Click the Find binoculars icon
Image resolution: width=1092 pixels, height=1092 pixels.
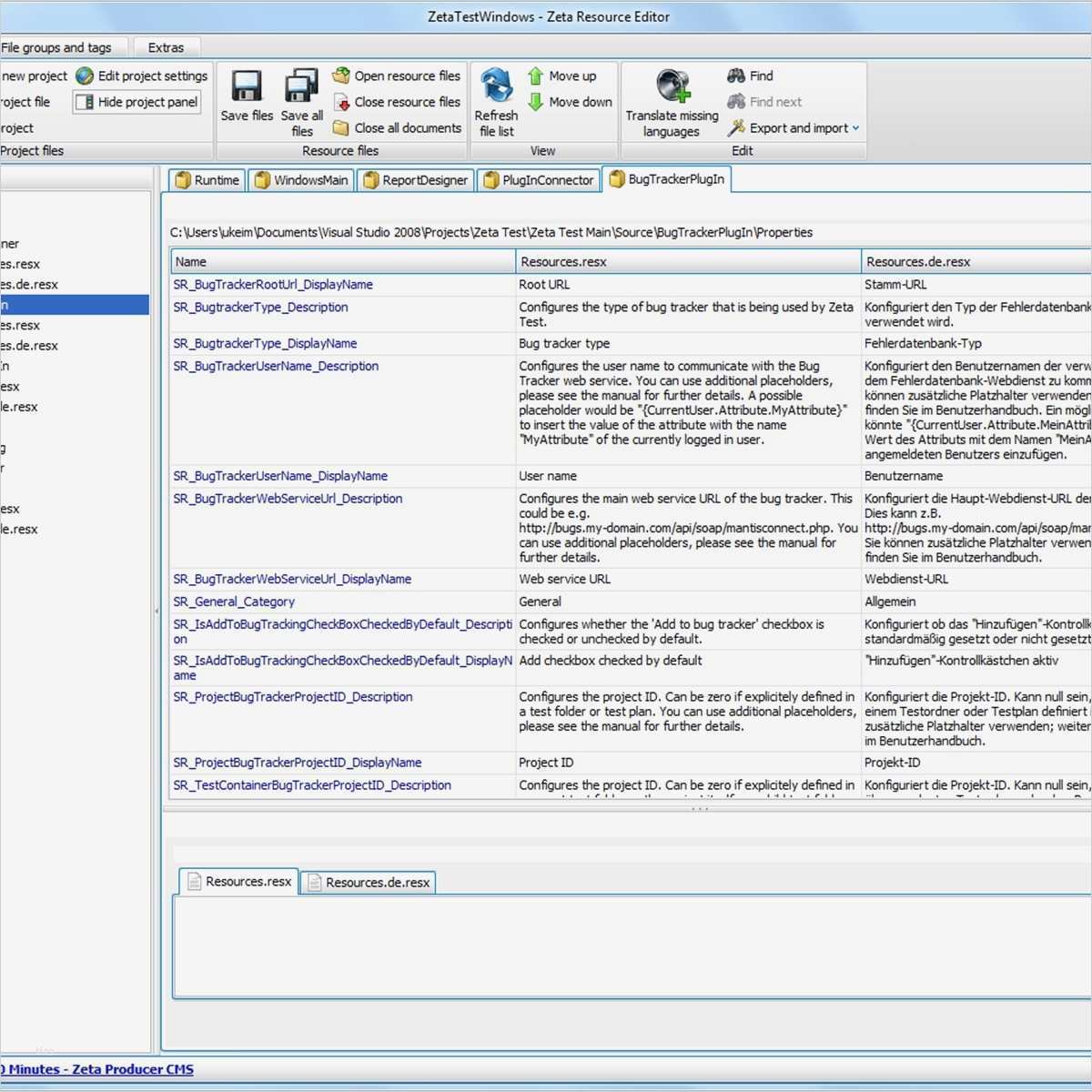point(736,76)
